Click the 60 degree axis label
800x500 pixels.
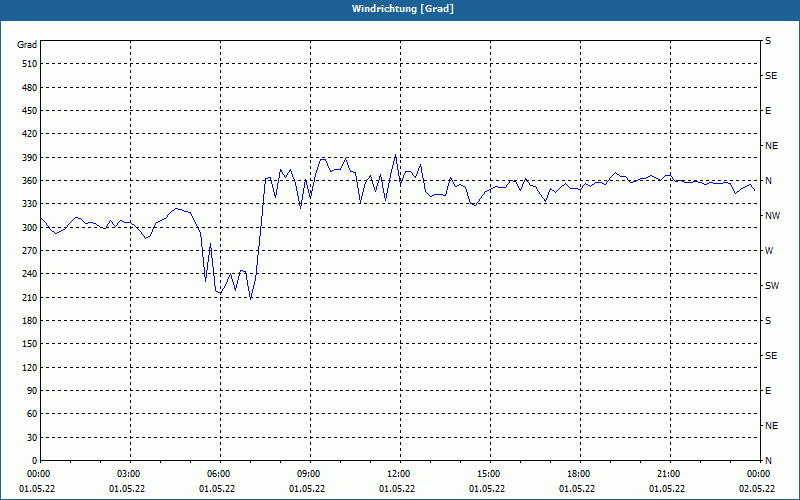tap(32, 414)
